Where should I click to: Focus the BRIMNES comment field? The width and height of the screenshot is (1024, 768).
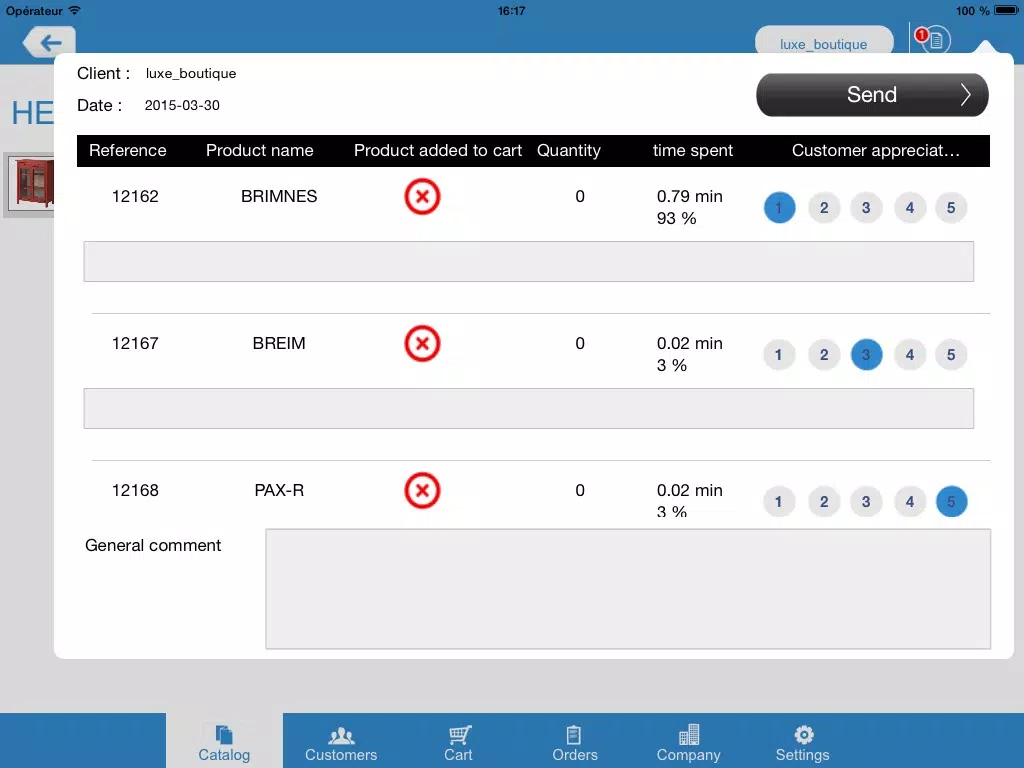[x=528, y=261]
